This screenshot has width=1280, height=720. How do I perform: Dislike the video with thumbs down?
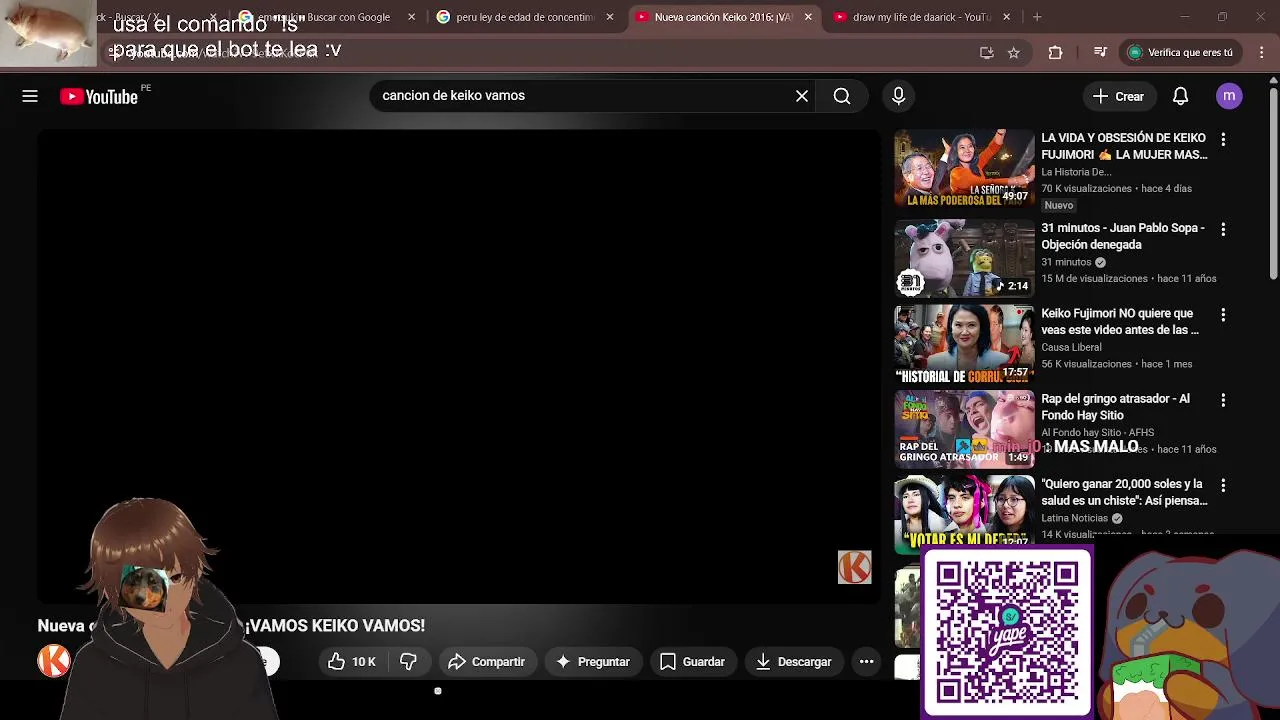point(408,662)
